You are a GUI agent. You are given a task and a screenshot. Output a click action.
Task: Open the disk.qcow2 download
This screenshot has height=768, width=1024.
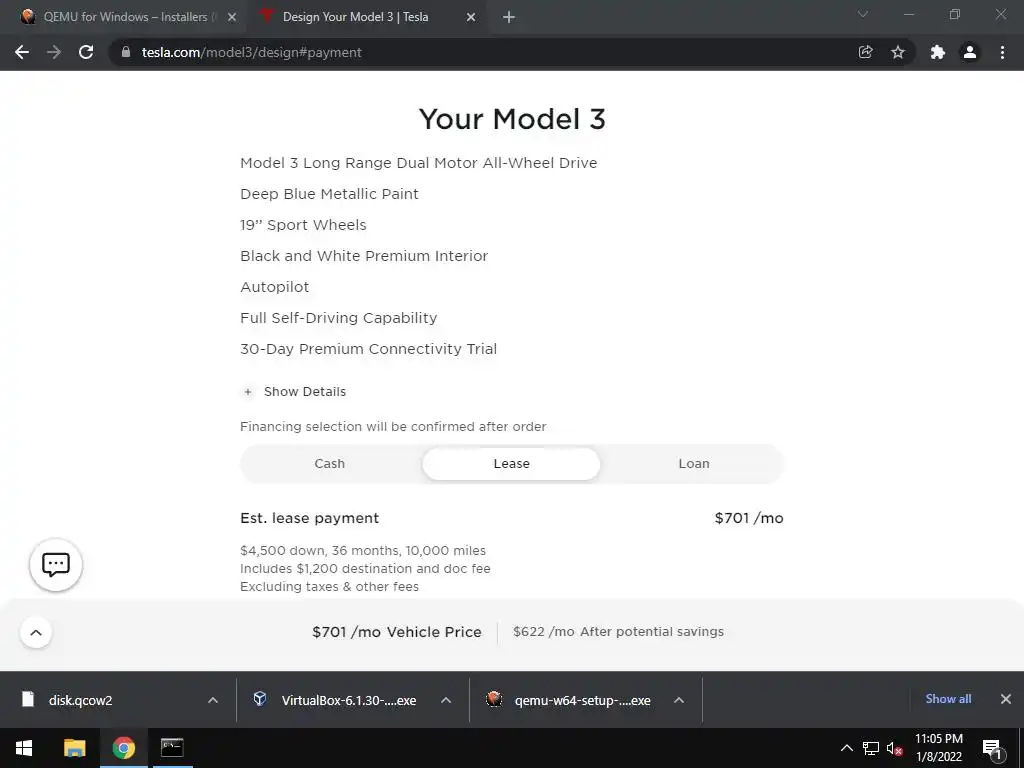click(80, 700)
